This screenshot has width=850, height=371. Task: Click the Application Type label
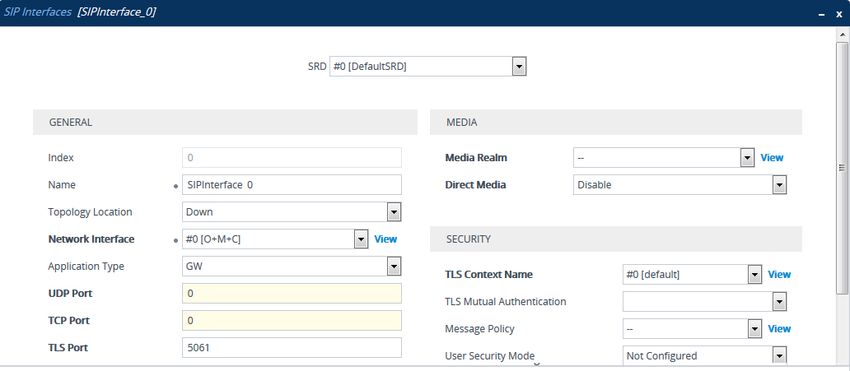pyautogui.click(x=86, y=266)
